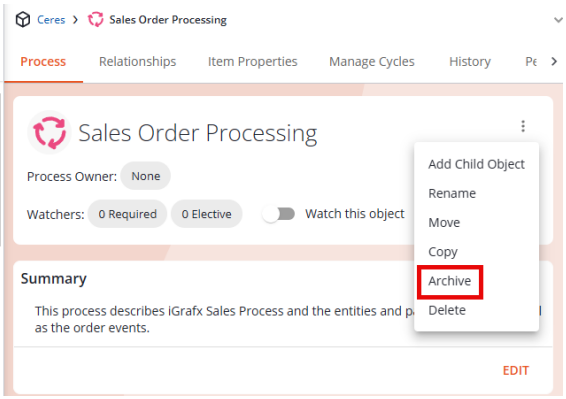Click the breadcrumb separator arrow after Ceres
The height and width of the screenshot is (399, 566).
(x=75, y=19)
